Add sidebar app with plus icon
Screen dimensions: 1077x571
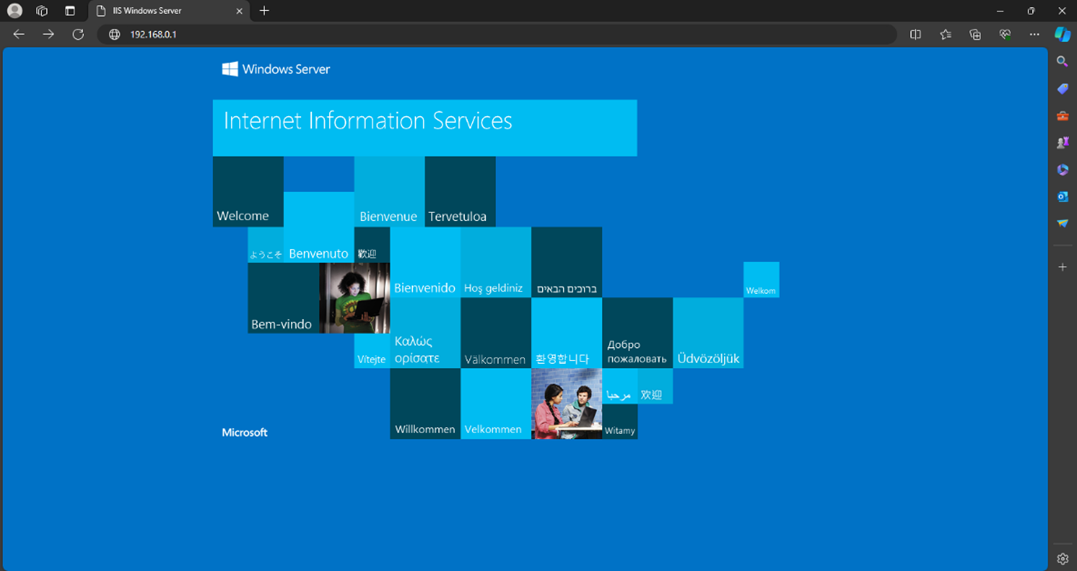[x=1063, y=267]
